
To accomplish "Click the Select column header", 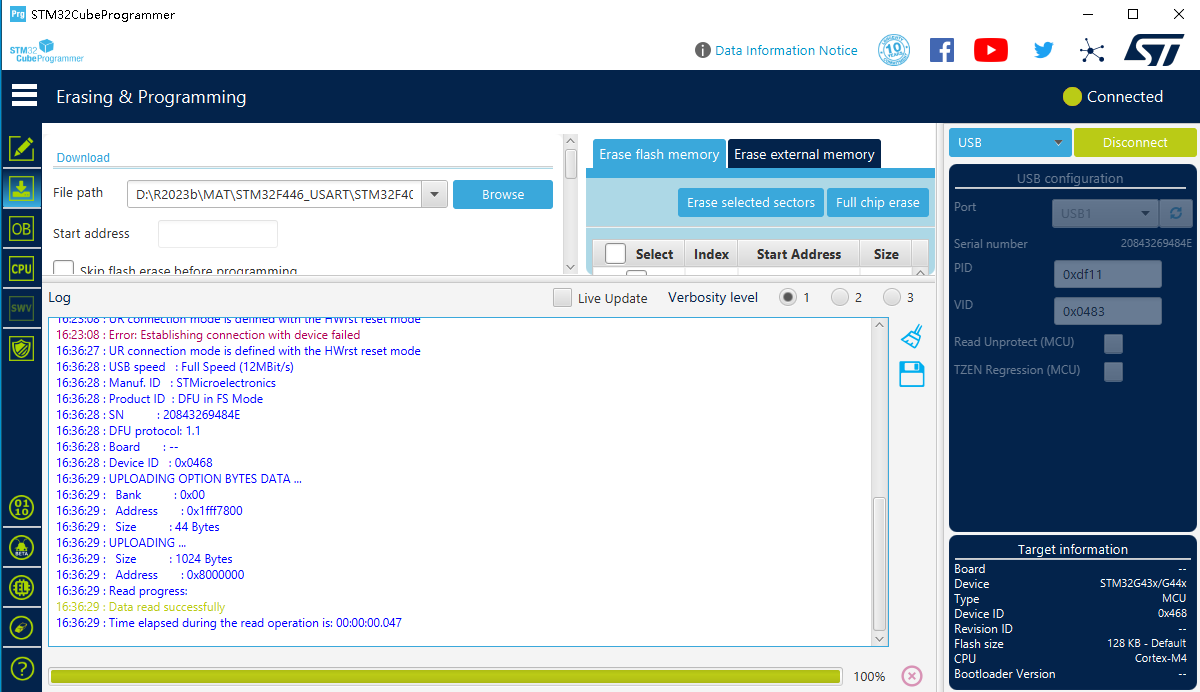I will click(655, 254).
